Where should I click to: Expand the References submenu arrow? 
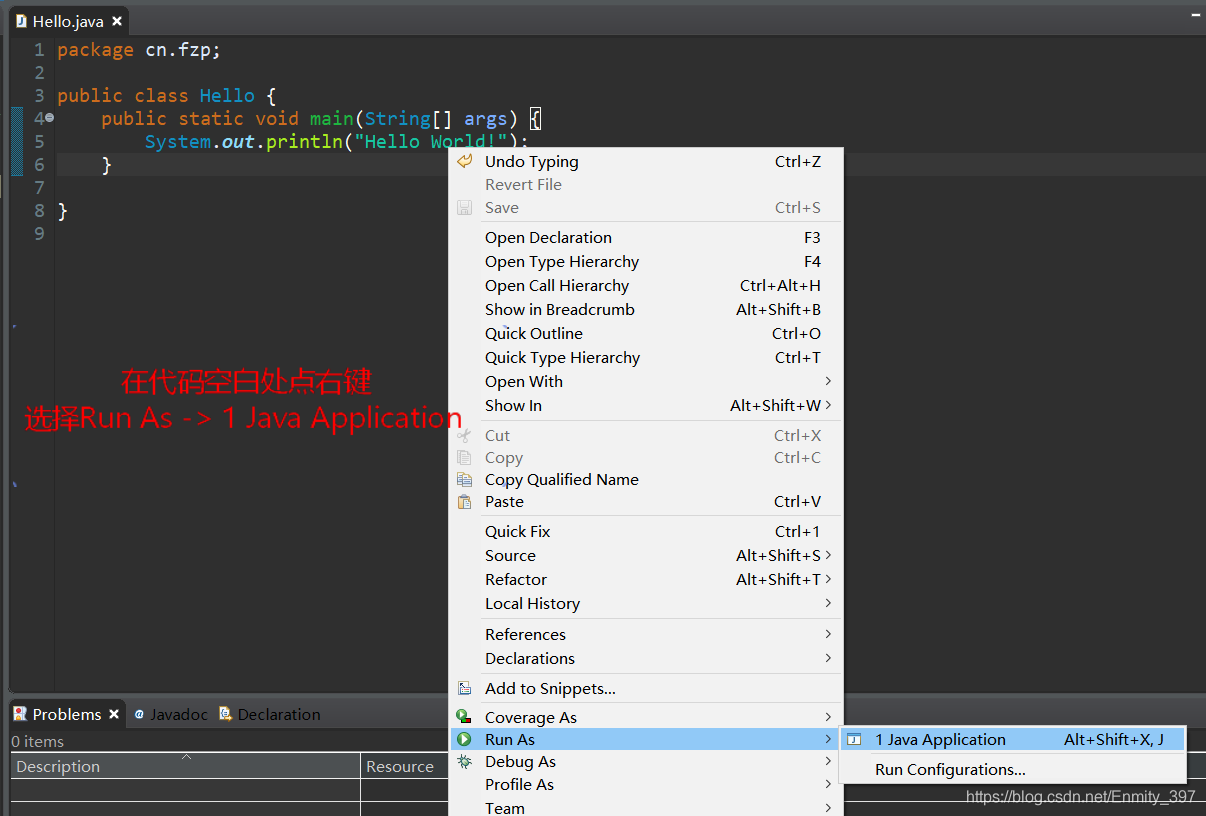(828, 635)
